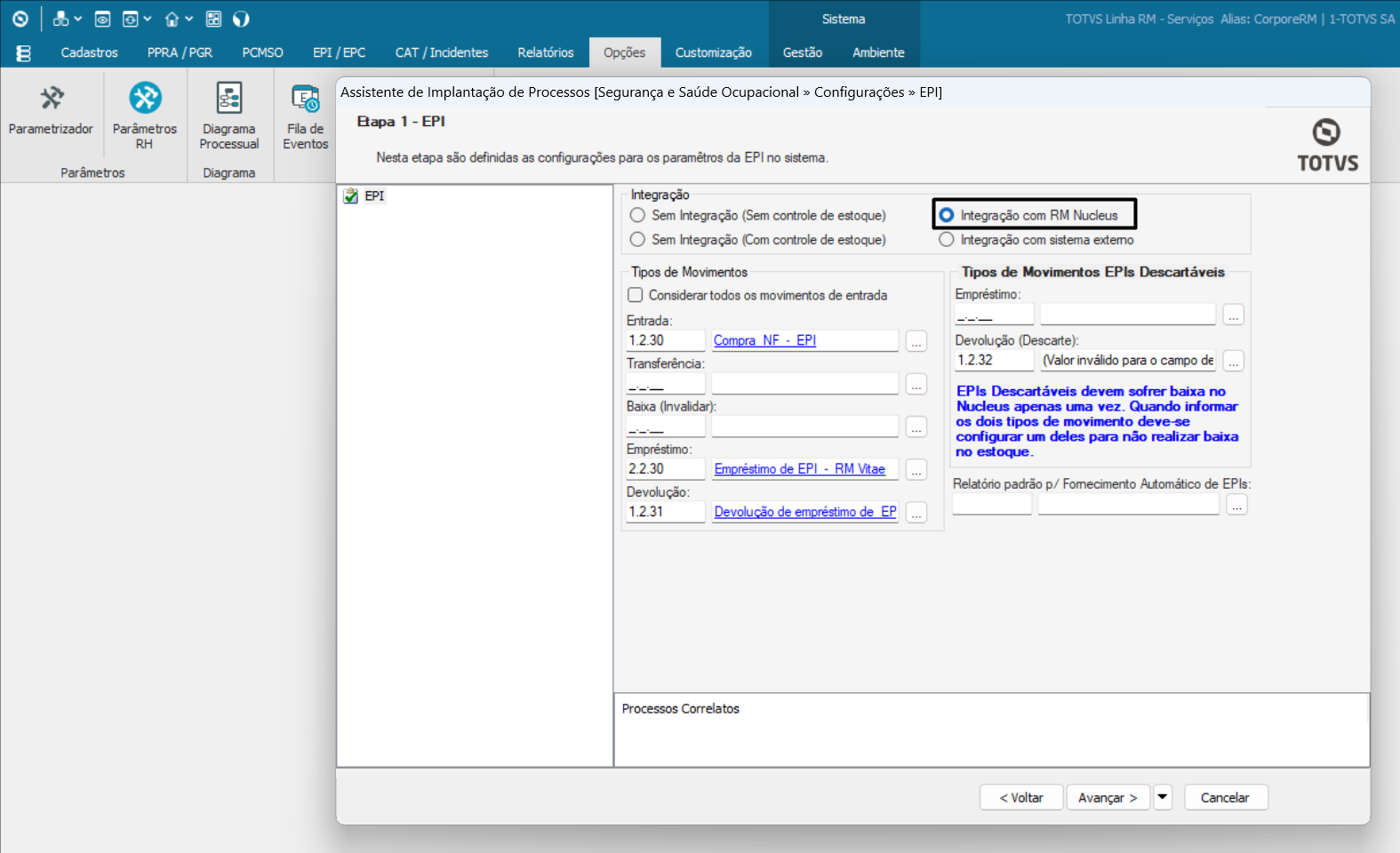Open the Parametrizador tool

click(x=51, y=111)
